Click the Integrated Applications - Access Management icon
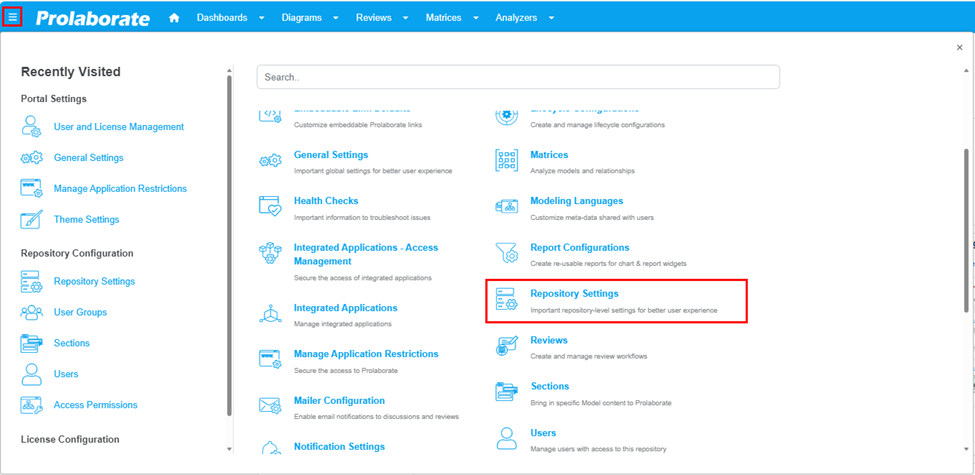The image size is (975, 475). point(270,252)
